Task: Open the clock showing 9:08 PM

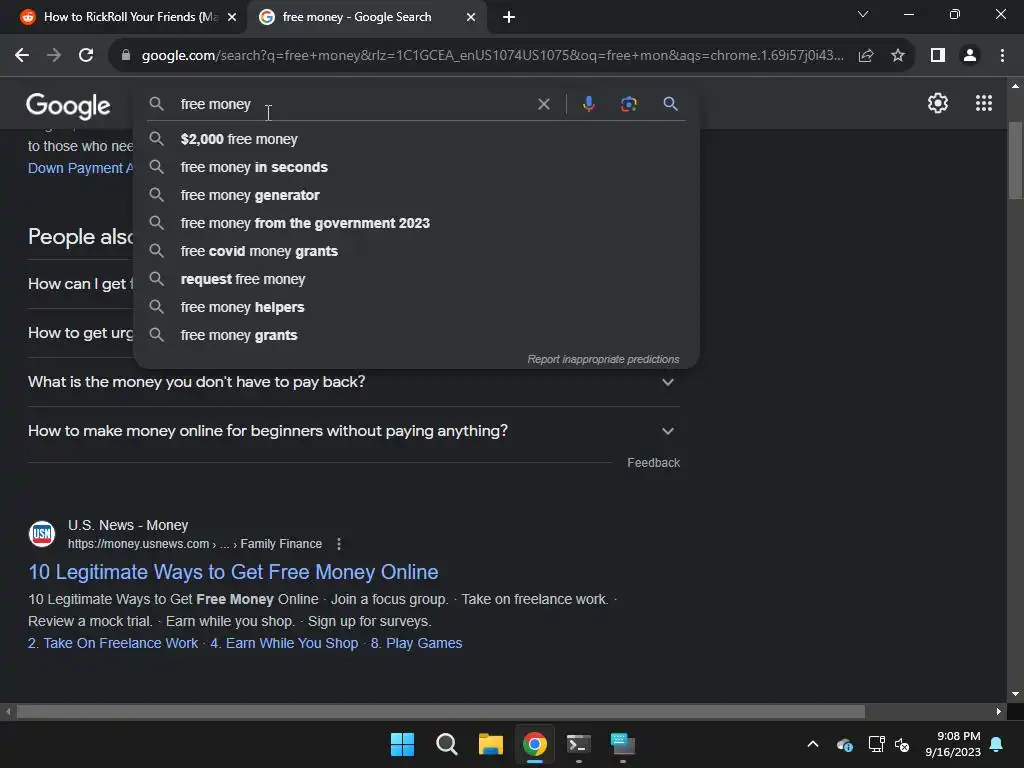Action: (953, 744)
